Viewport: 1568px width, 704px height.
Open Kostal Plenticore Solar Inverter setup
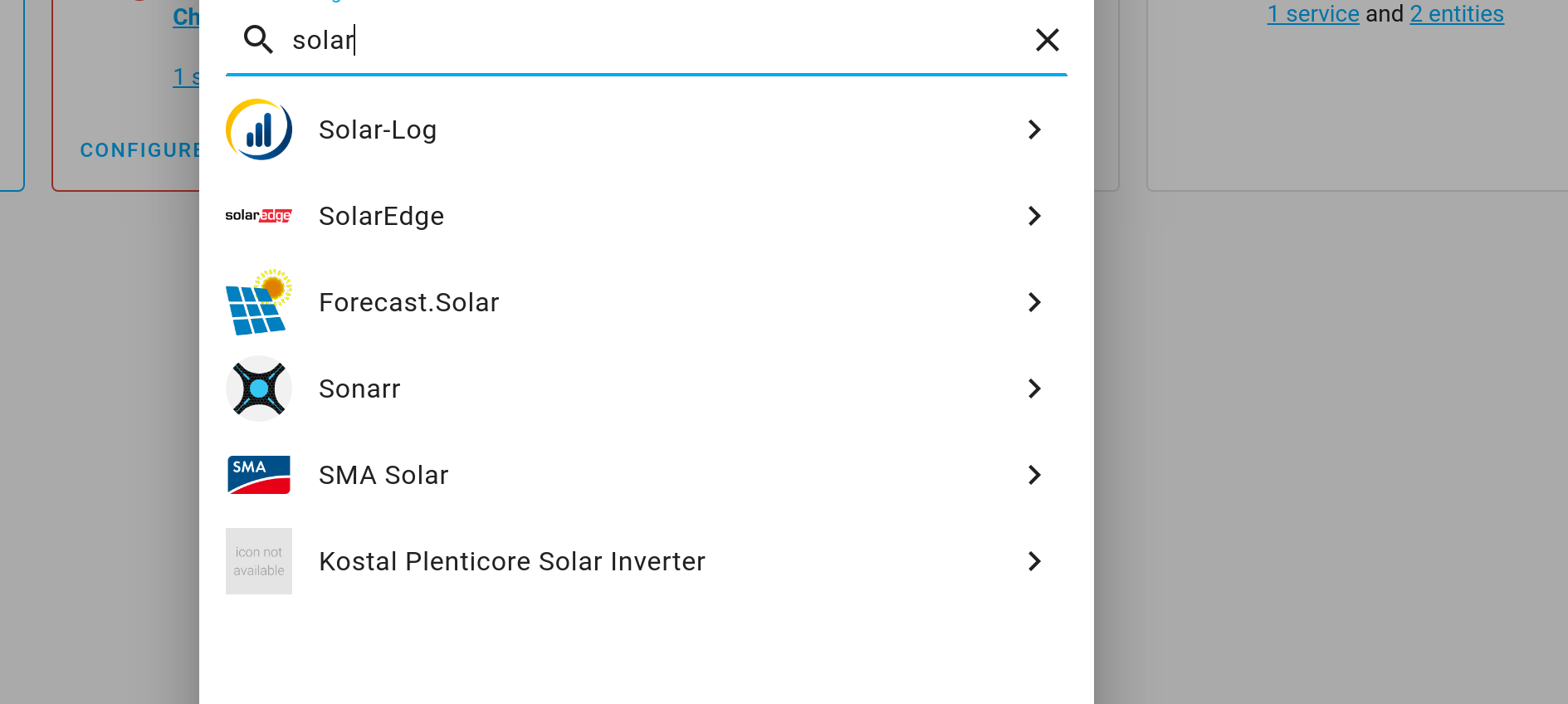point(1034,561)
